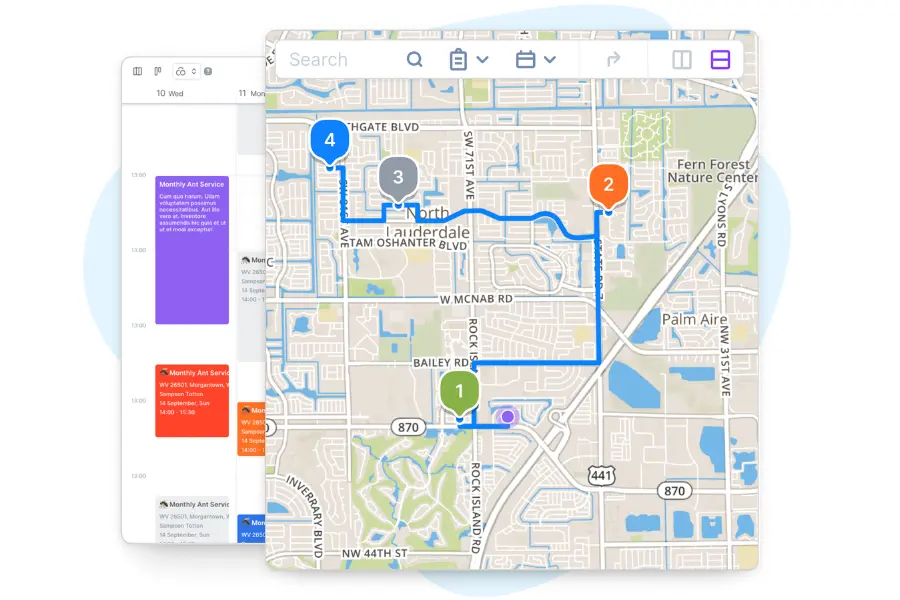Click the gray help badge in calendar panel

click(208, 71)
